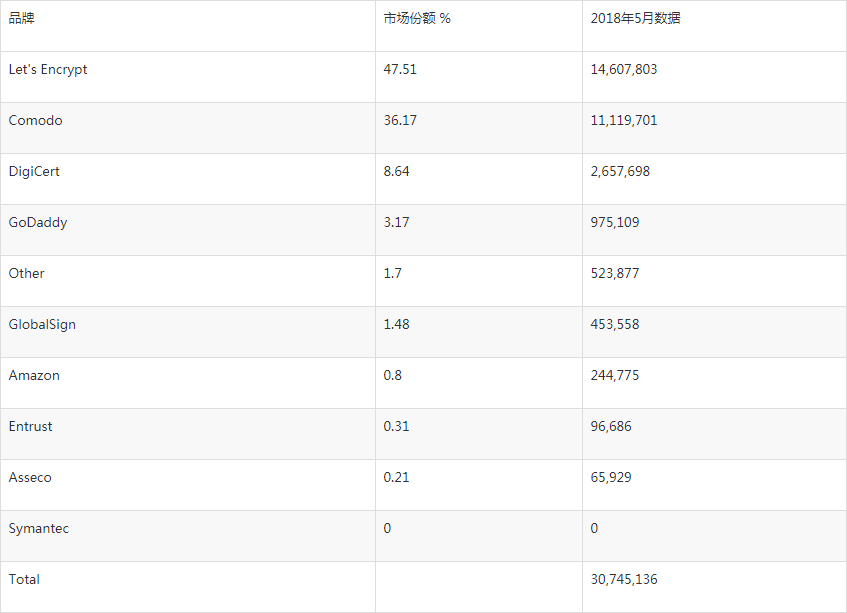Screen dimensions: 847x613
Task: Click the Asseco brand cell
Action: (x=30, y=478)
